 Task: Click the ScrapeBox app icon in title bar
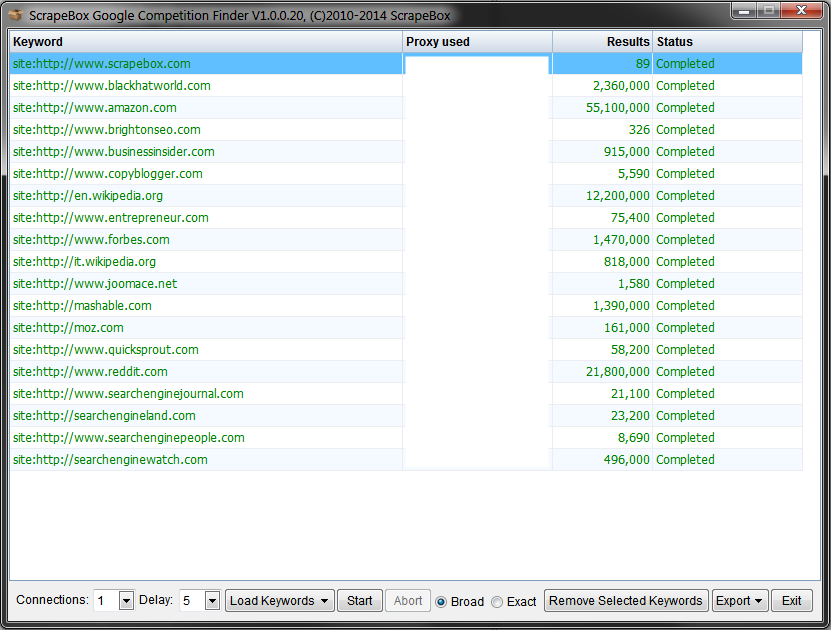pyautogui.click(x=16, y=15)
